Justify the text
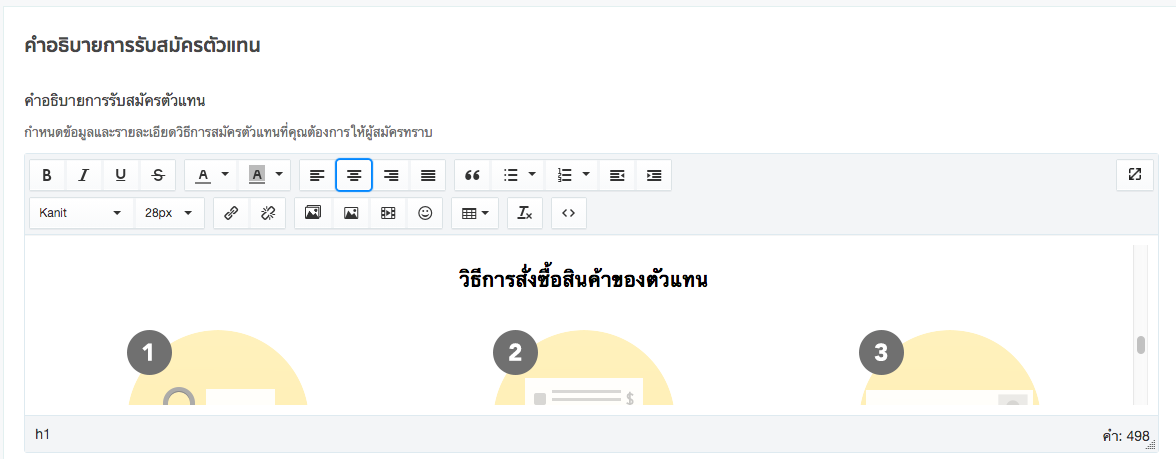Image resolution: width=1176 pixels, height=459 pixels. pos(428,176)
